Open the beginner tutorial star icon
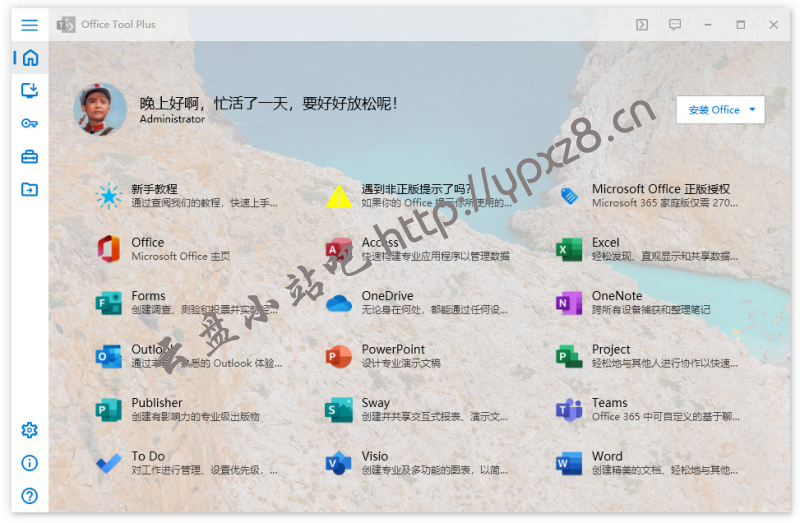Screen dimensions: 800x523 (x=109, y=196)
